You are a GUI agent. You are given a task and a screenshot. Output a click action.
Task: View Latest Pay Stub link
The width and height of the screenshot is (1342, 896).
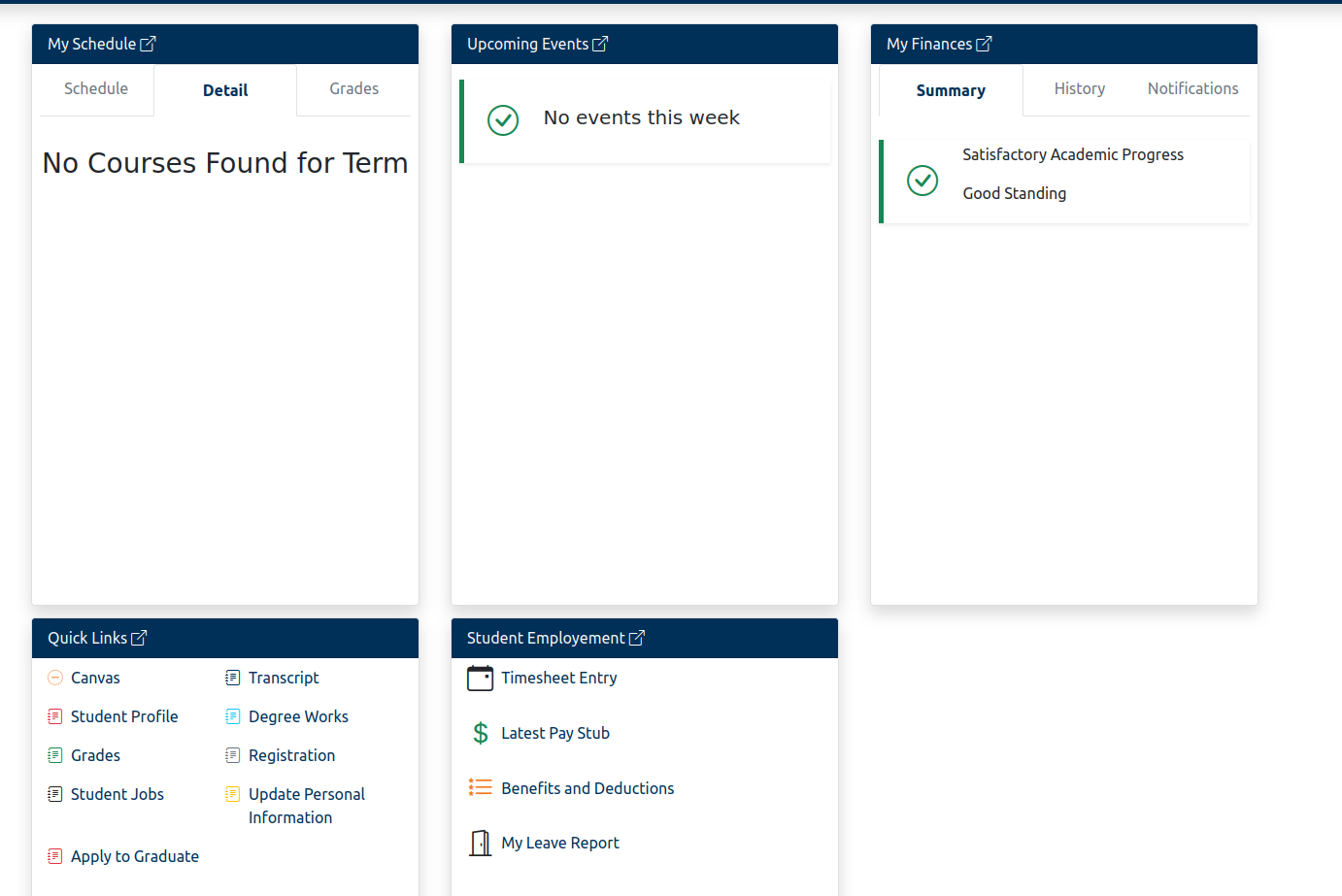click(x=555, y=733)
